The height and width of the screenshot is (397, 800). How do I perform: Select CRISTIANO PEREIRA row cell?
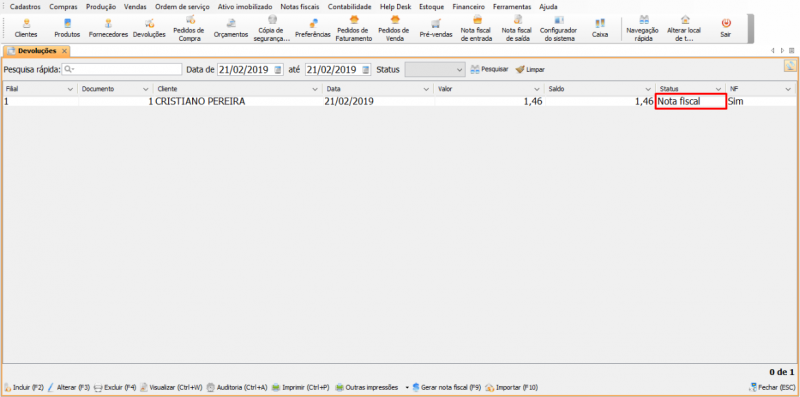click(x=200, y=102)
